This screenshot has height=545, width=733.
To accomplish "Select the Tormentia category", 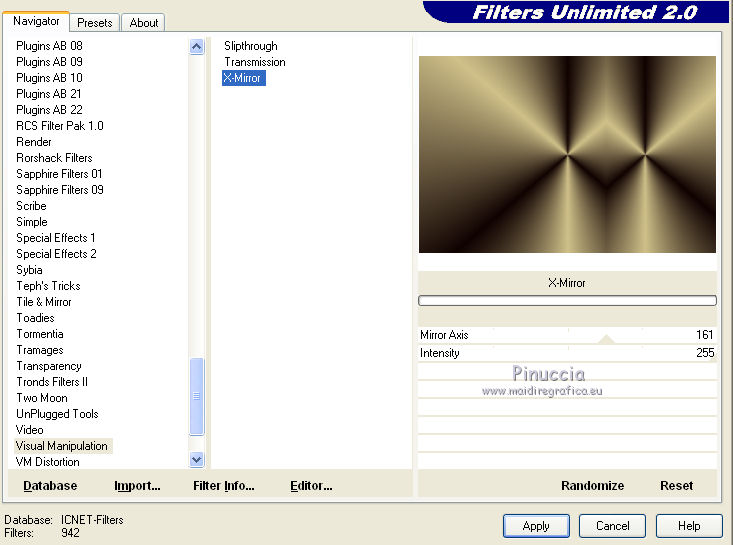I will [40, 334].
